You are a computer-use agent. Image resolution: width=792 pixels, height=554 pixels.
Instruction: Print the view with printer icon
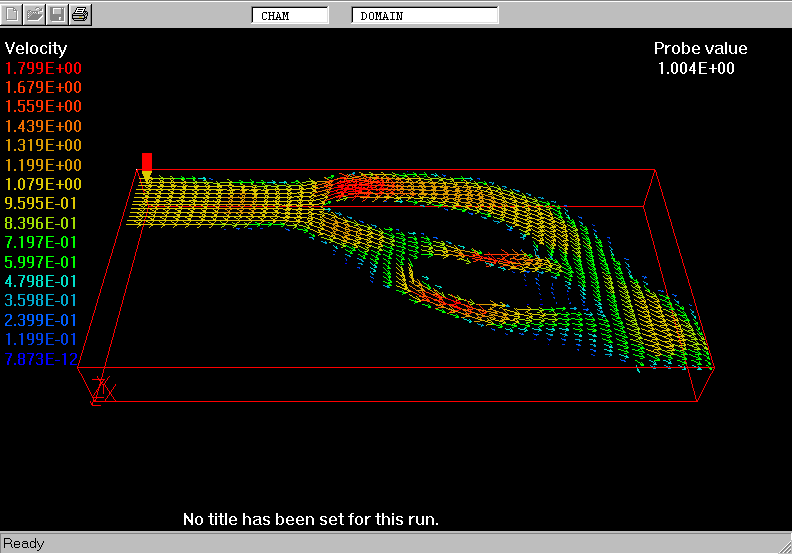(x=80, y=14)
